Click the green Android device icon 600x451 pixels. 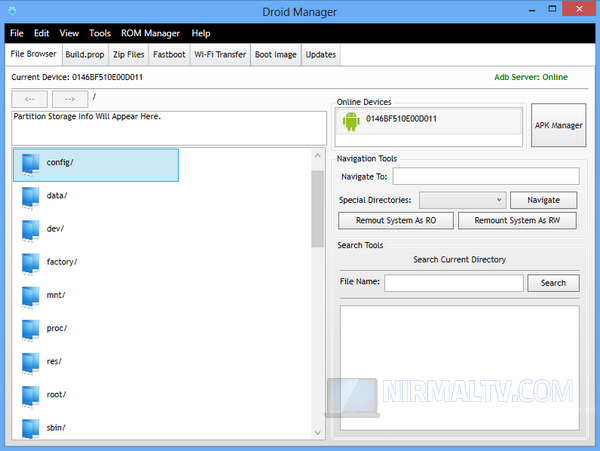(x=351, y=122)
